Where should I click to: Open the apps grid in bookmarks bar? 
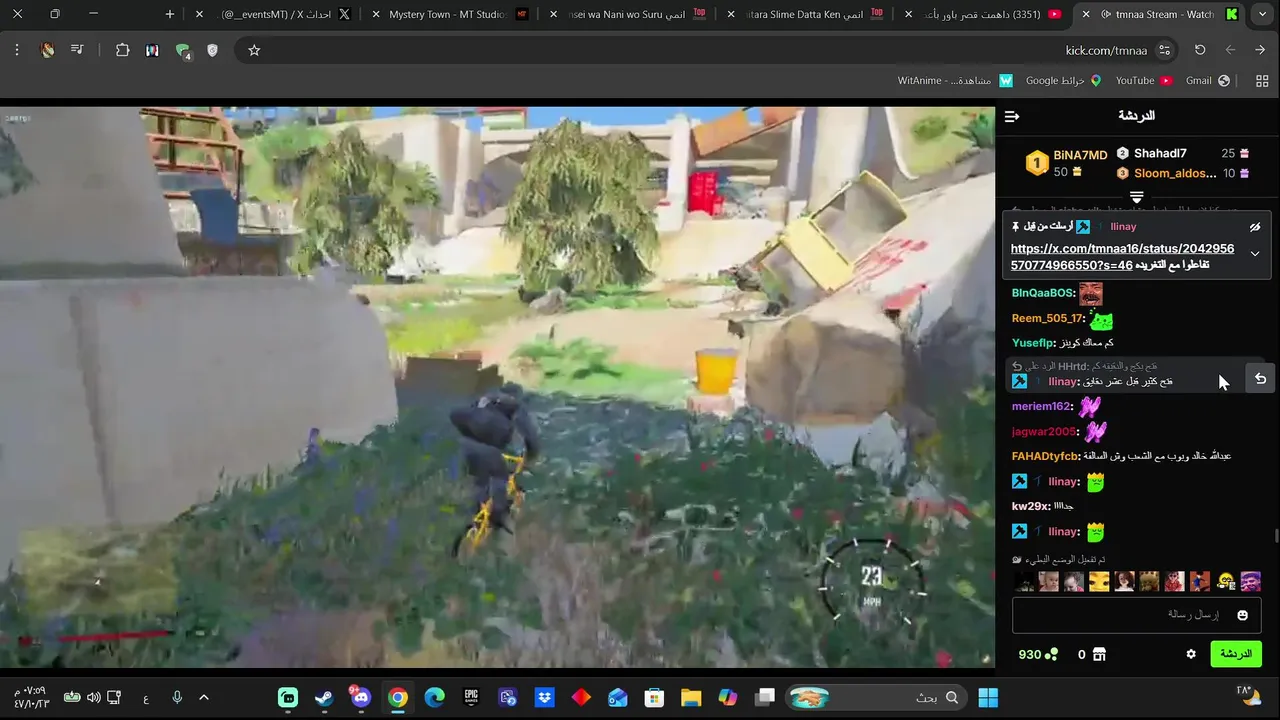pos(1261,80)
